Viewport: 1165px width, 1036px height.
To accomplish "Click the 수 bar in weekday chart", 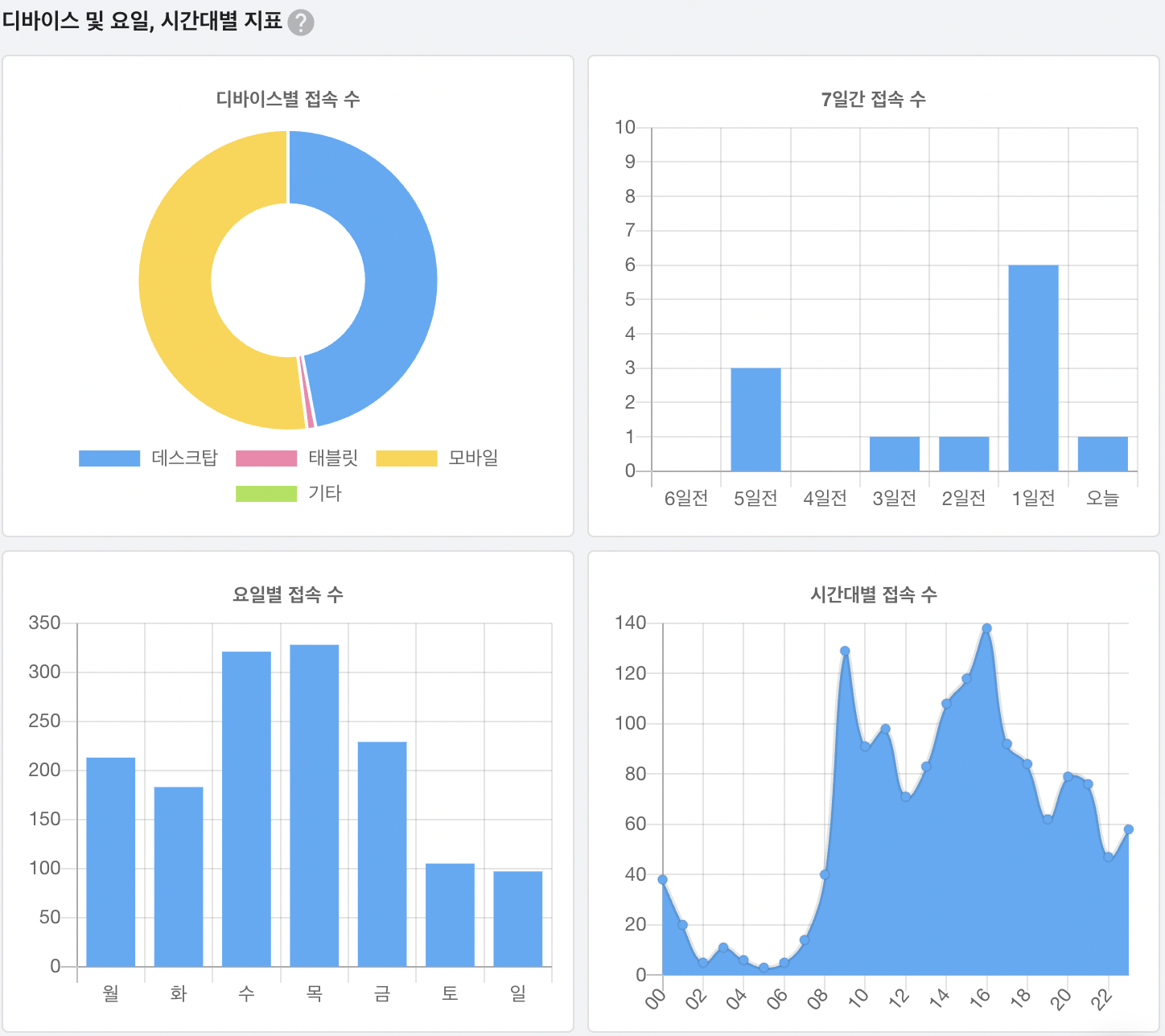I will [x=246, y=809].
